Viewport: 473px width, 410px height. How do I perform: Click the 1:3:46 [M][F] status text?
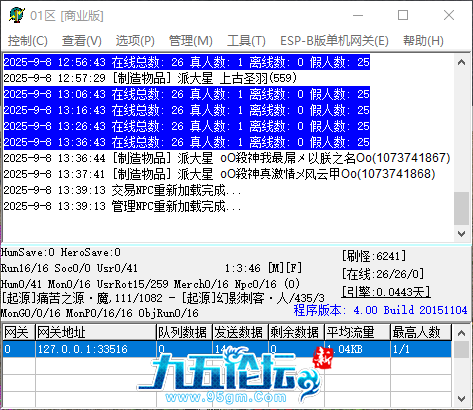pyautogui.click(x=263, y=268)
